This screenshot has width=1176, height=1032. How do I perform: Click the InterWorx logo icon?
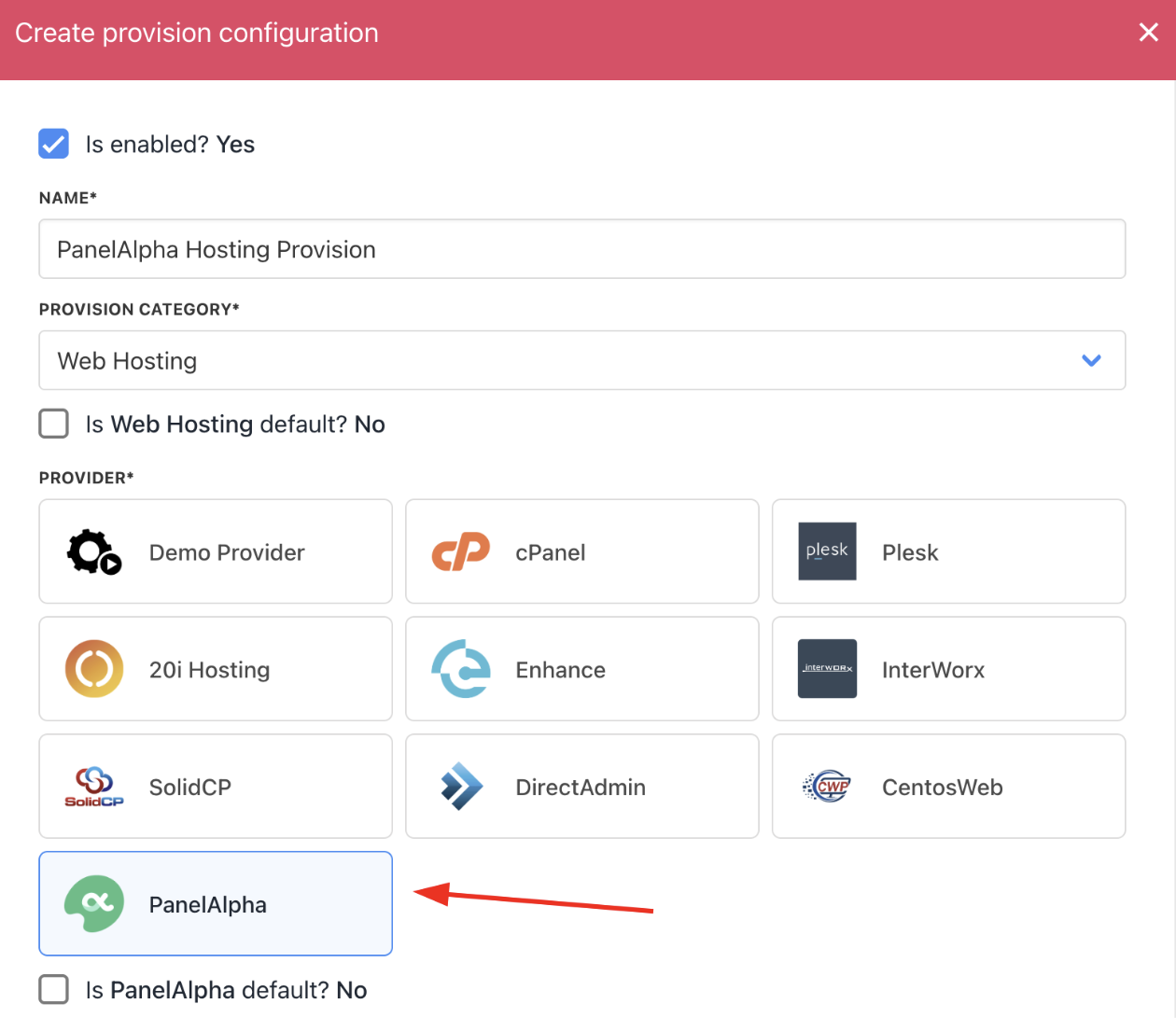pos(827,669)
